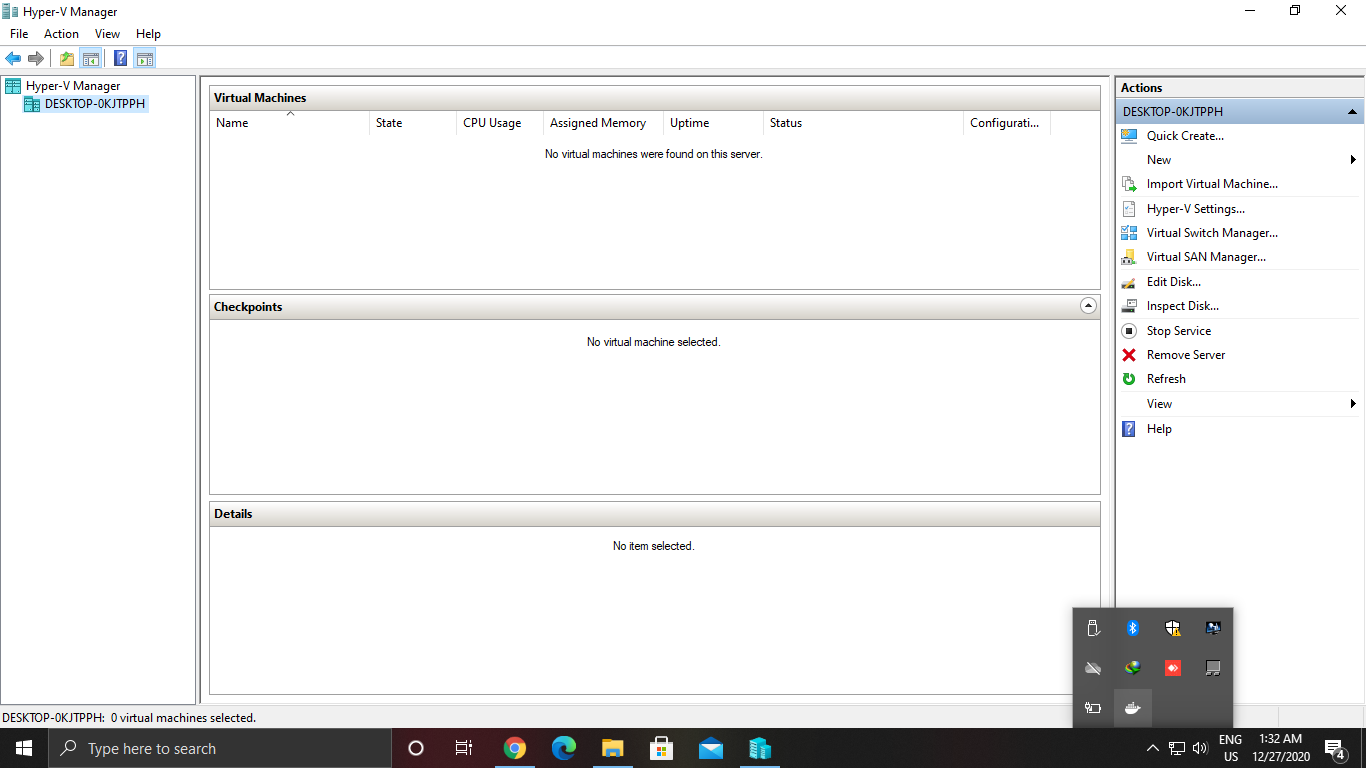Screen dimensions: 1366x768
Task: Open the View menu in the menu bar
Action: coord(107,33)
